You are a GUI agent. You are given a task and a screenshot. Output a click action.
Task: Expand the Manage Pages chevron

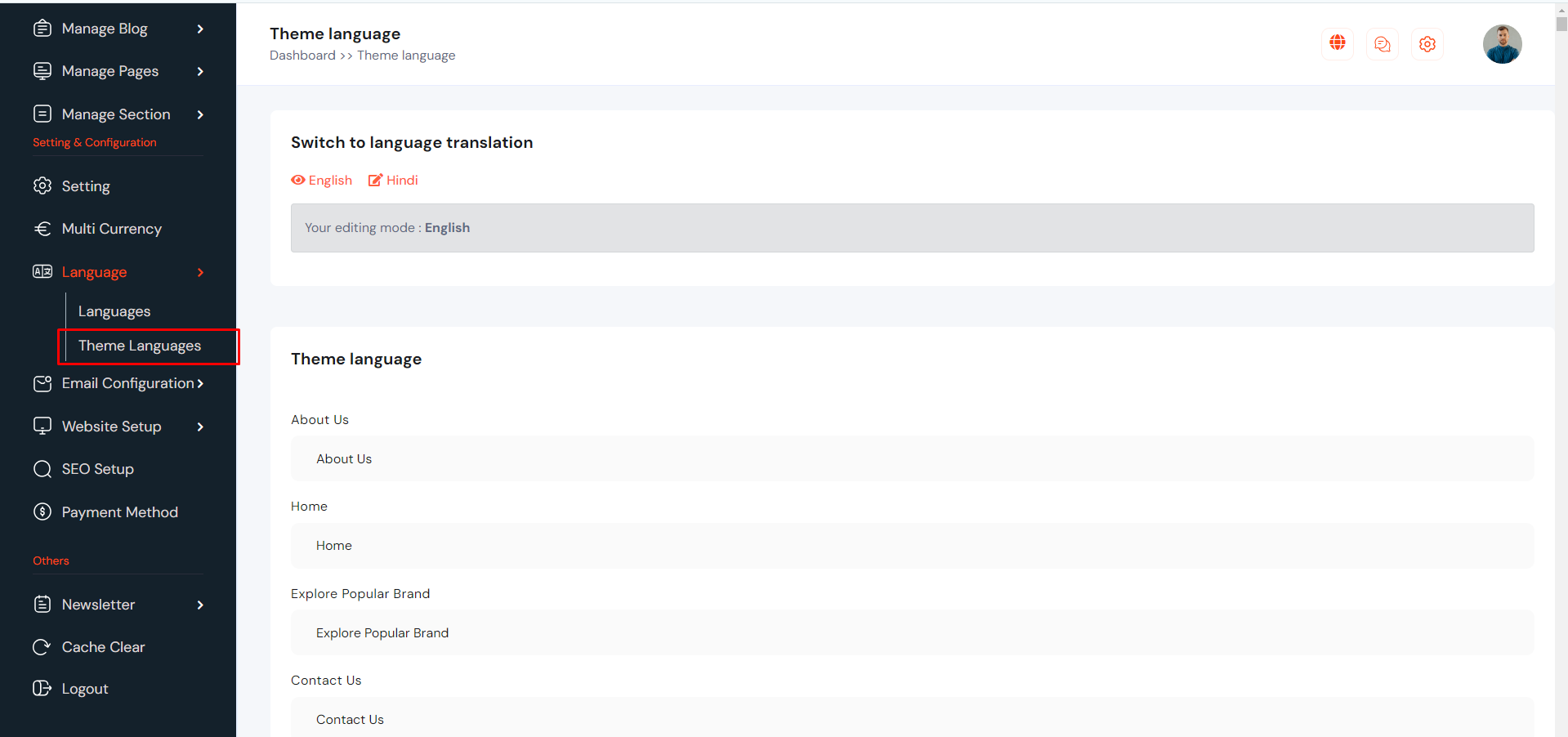(x=200, y=72)
